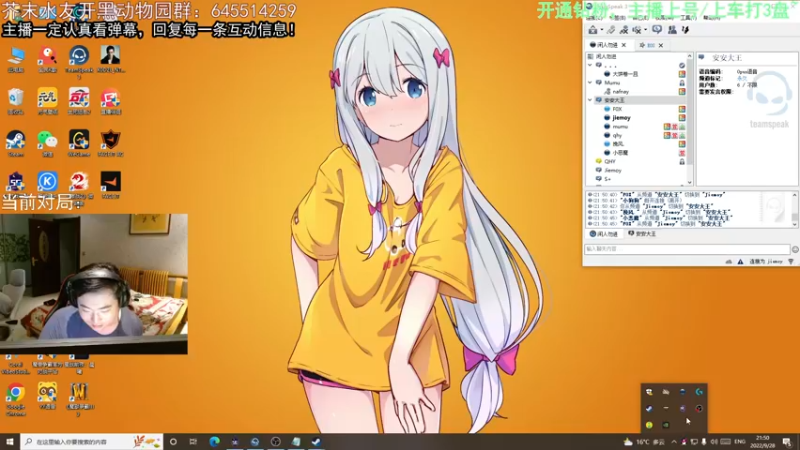The image size is (800, 450).
Task: Open connect icon dropdown arrow in TeamSpeak
Action: click(x=601, y=30)
